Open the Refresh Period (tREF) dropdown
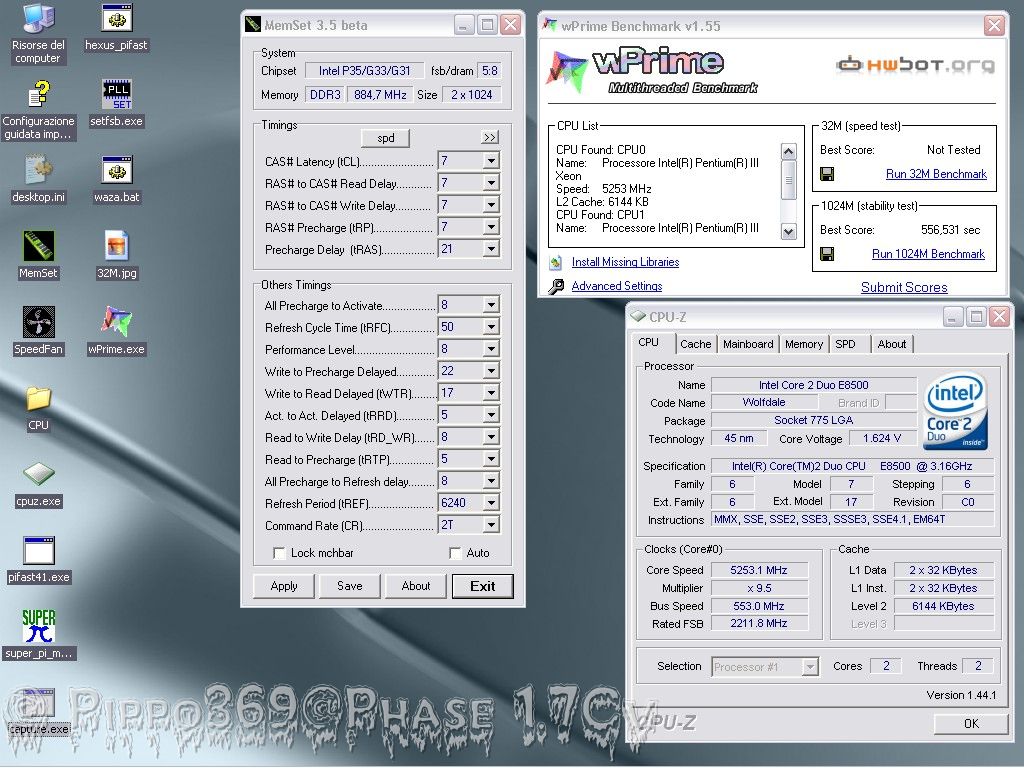This screenshot has width=1024, height=768. (491, 502)
